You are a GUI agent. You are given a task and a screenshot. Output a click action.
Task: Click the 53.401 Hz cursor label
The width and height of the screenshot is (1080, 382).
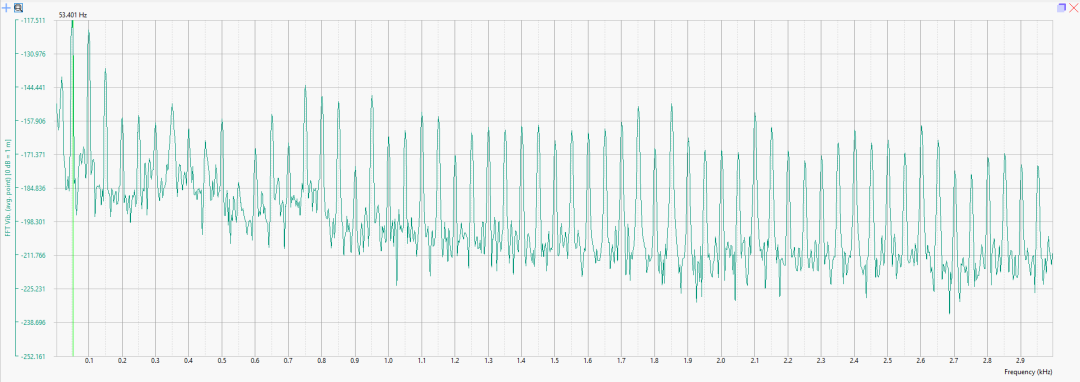click(x=73, y=14)
